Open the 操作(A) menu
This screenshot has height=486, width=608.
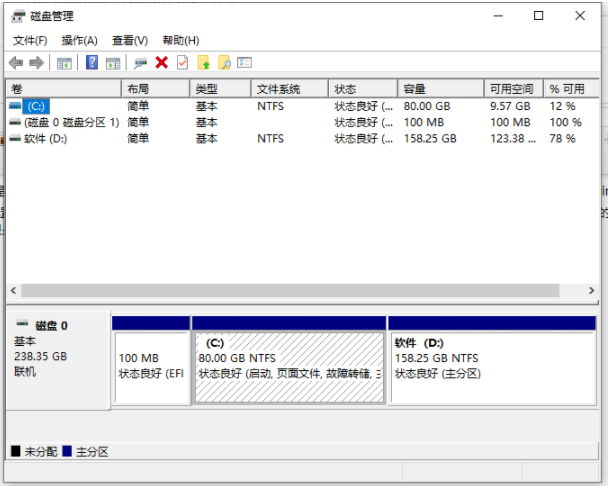(79, 40)
